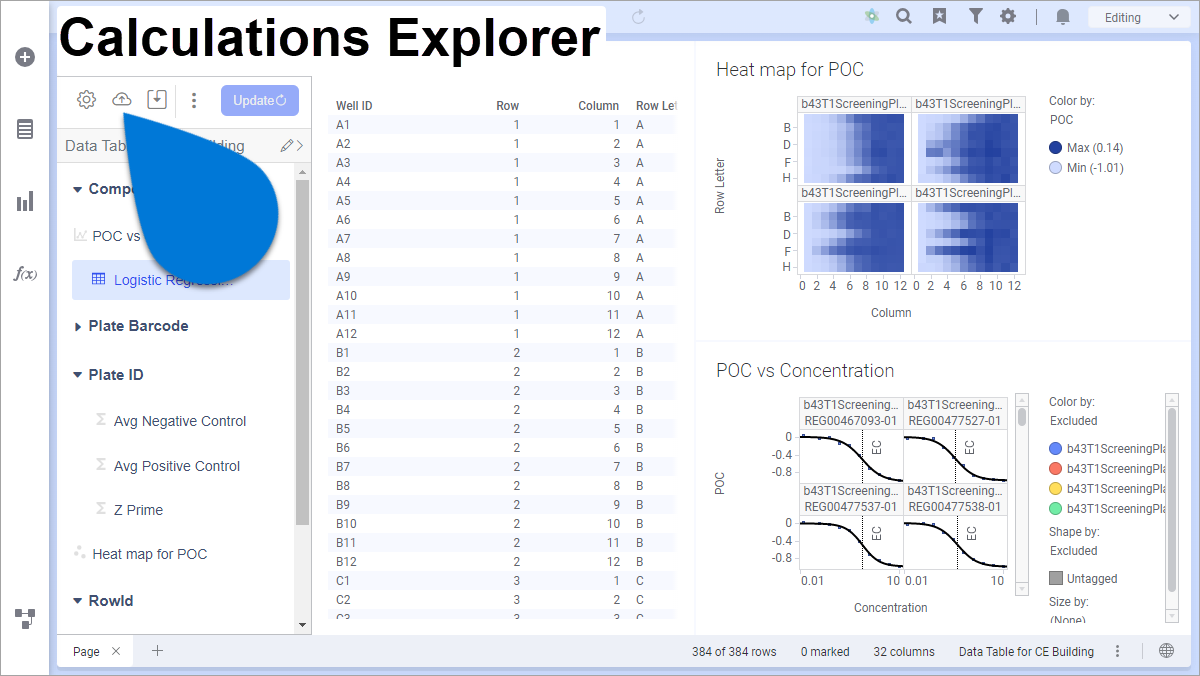
Task: Open the bar chart visualizations sidebar icon
Action: coord(25,202)
